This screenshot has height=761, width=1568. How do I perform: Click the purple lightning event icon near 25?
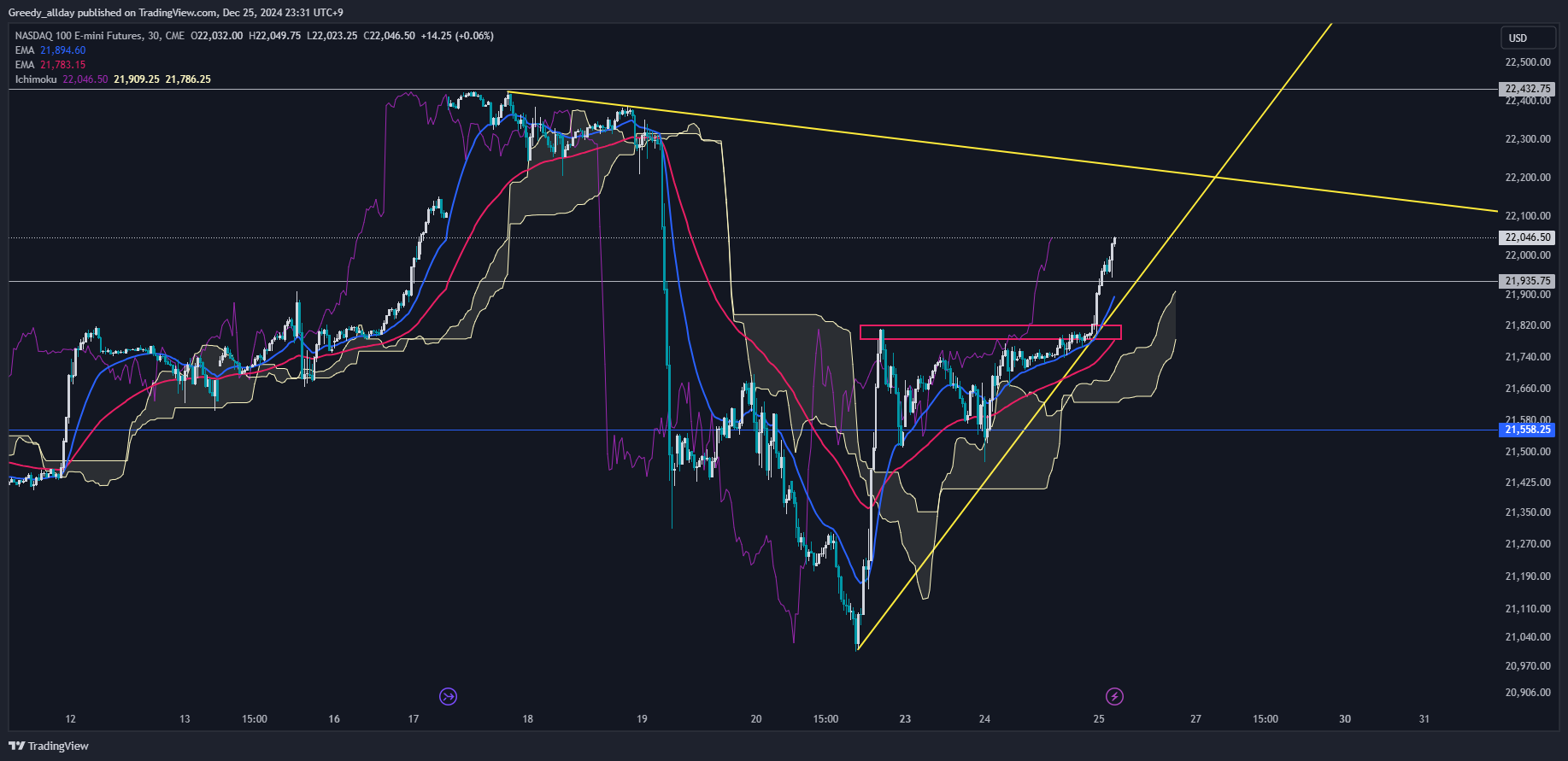[1114, 696]
